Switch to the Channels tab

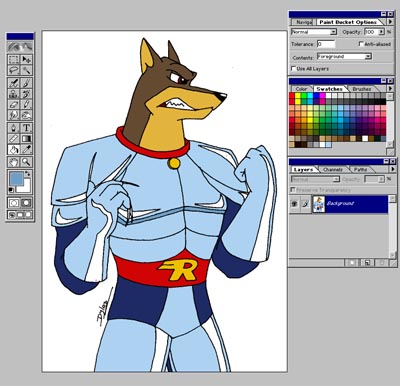tap(333, 170)
